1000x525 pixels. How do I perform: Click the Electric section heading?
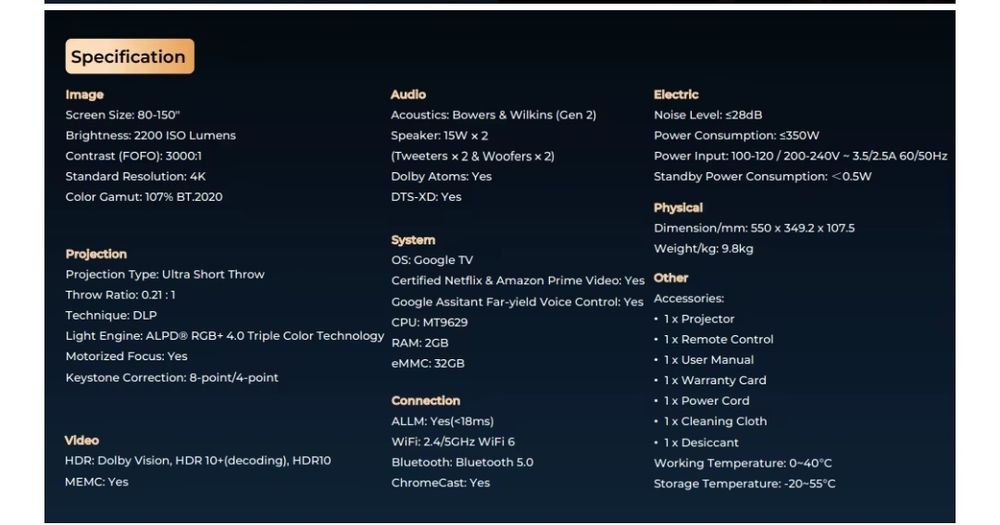pyautogui.click(x=676, y=95)
